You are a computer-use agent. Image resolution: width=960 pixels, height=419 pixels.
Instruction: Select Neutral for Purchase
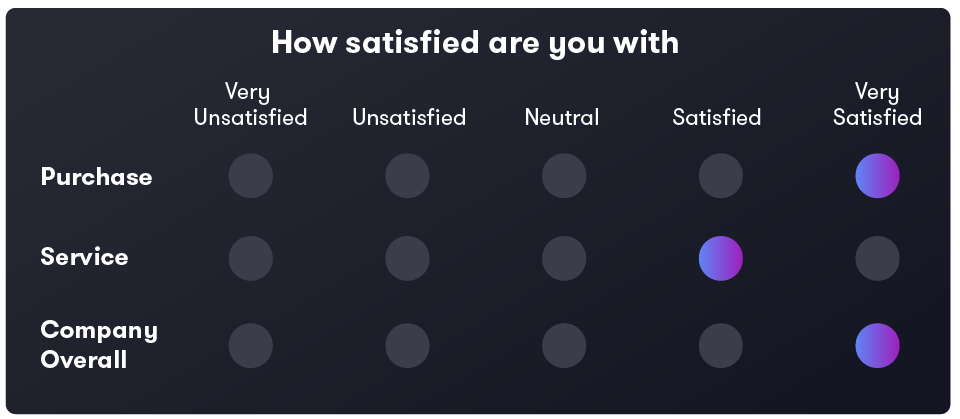pyautogui.click(x=564, y=176)
